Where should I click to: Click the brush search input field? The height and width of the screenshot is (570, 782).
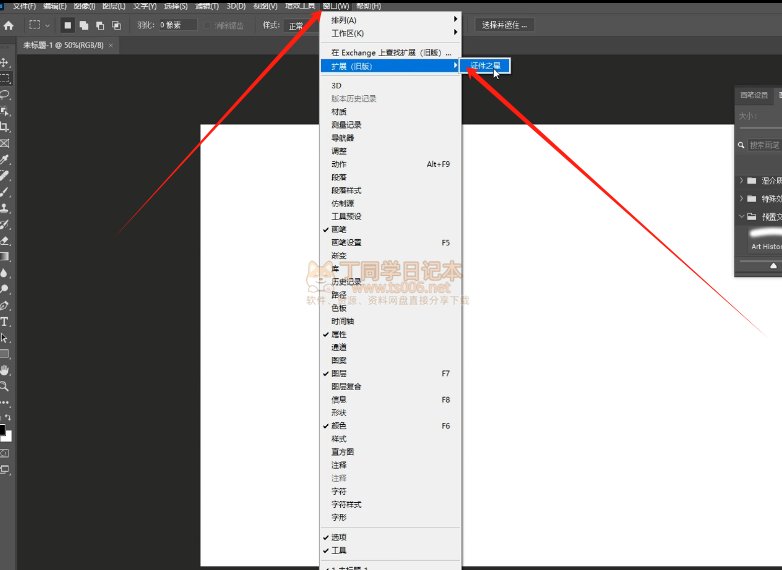765,145
